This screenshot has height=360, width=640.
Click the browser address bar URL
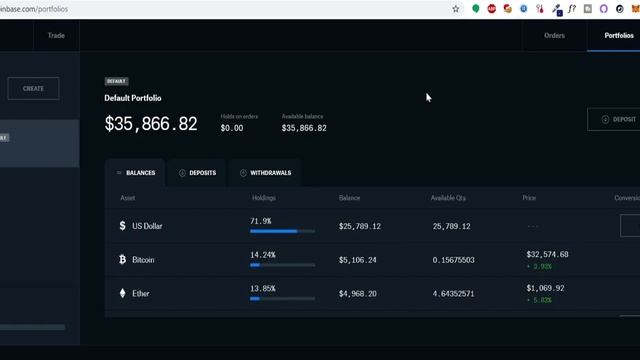click(34, 9)
